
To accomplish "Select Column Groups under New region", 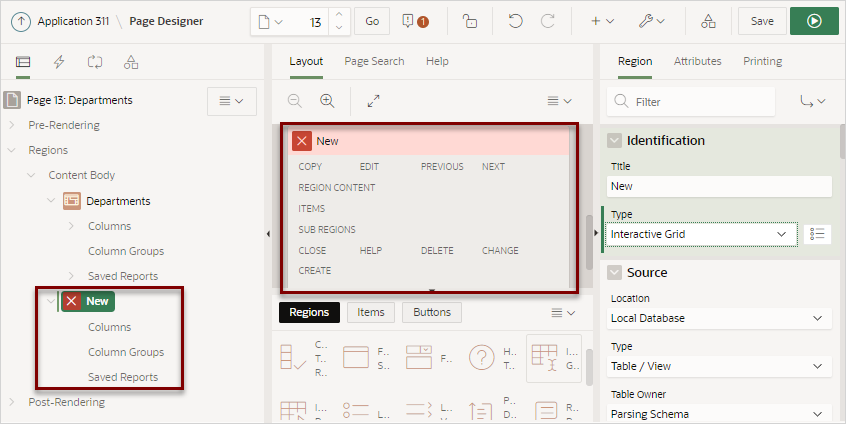I will pyautogui.click(x=126, y=352).
